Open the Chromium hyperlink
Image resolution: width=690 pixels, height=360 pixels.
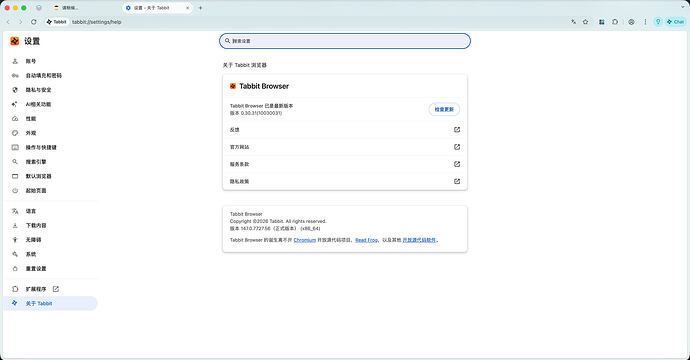[x=305, y=240]
